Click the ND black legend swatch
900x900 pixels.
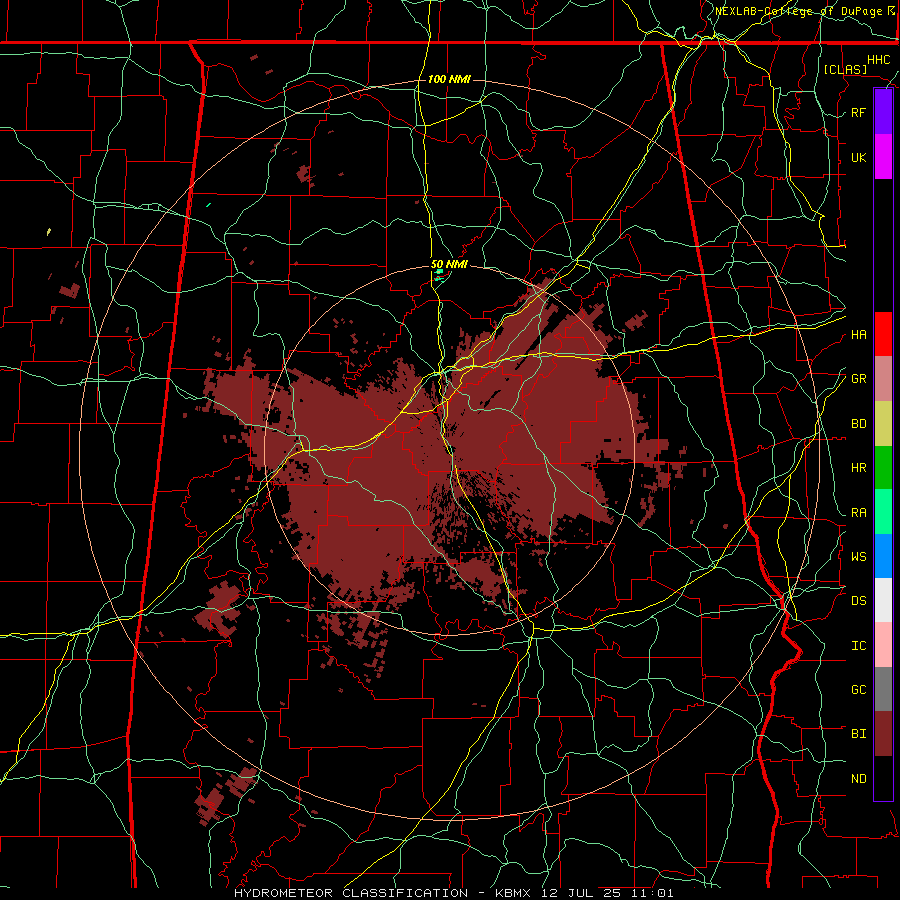tap(883, 778)
